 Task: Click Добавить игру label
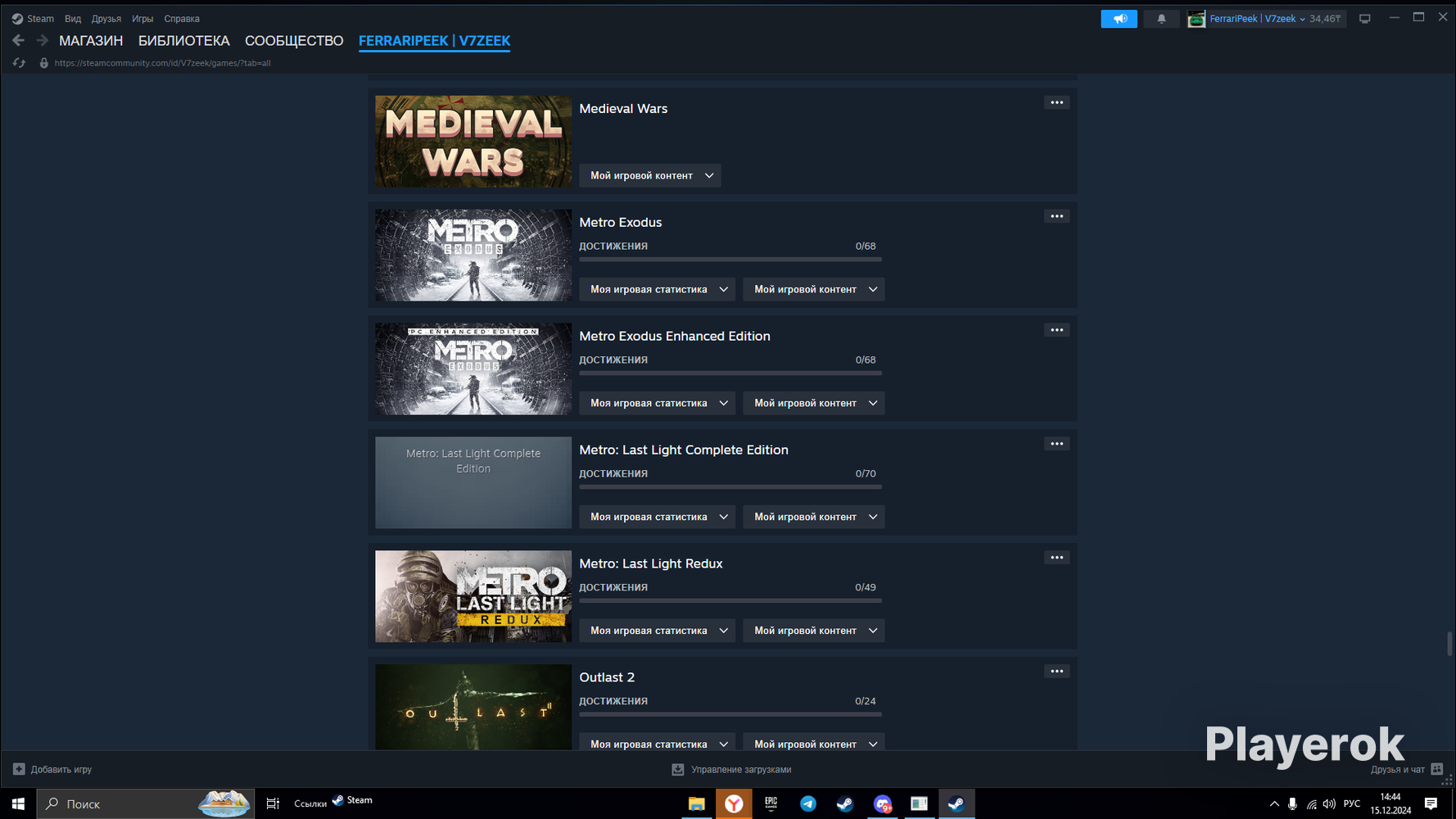61,770
